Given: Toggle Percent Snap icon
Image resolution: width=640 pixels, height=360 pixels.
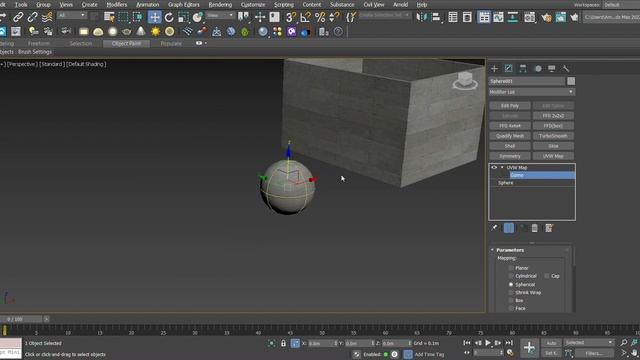Looking at the screenshot, I should point(320,17).
